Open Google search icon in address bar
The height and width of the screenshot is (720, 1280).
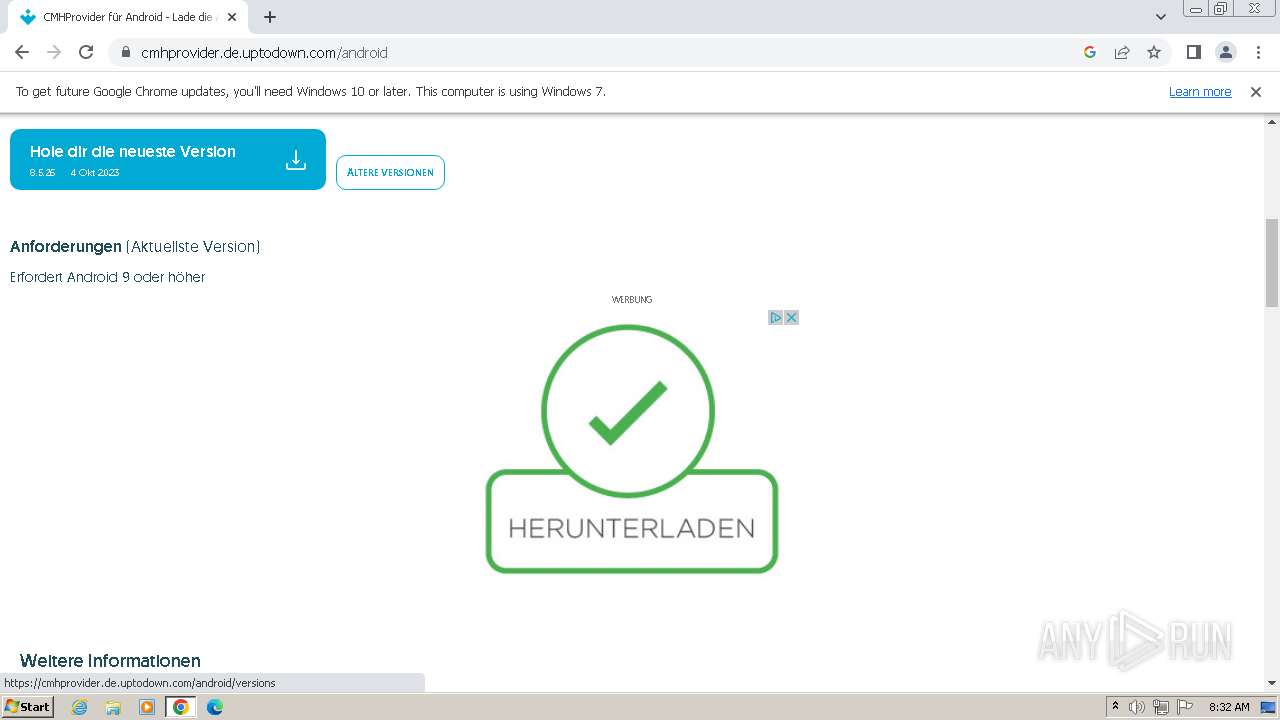[x=1090, y=52]
